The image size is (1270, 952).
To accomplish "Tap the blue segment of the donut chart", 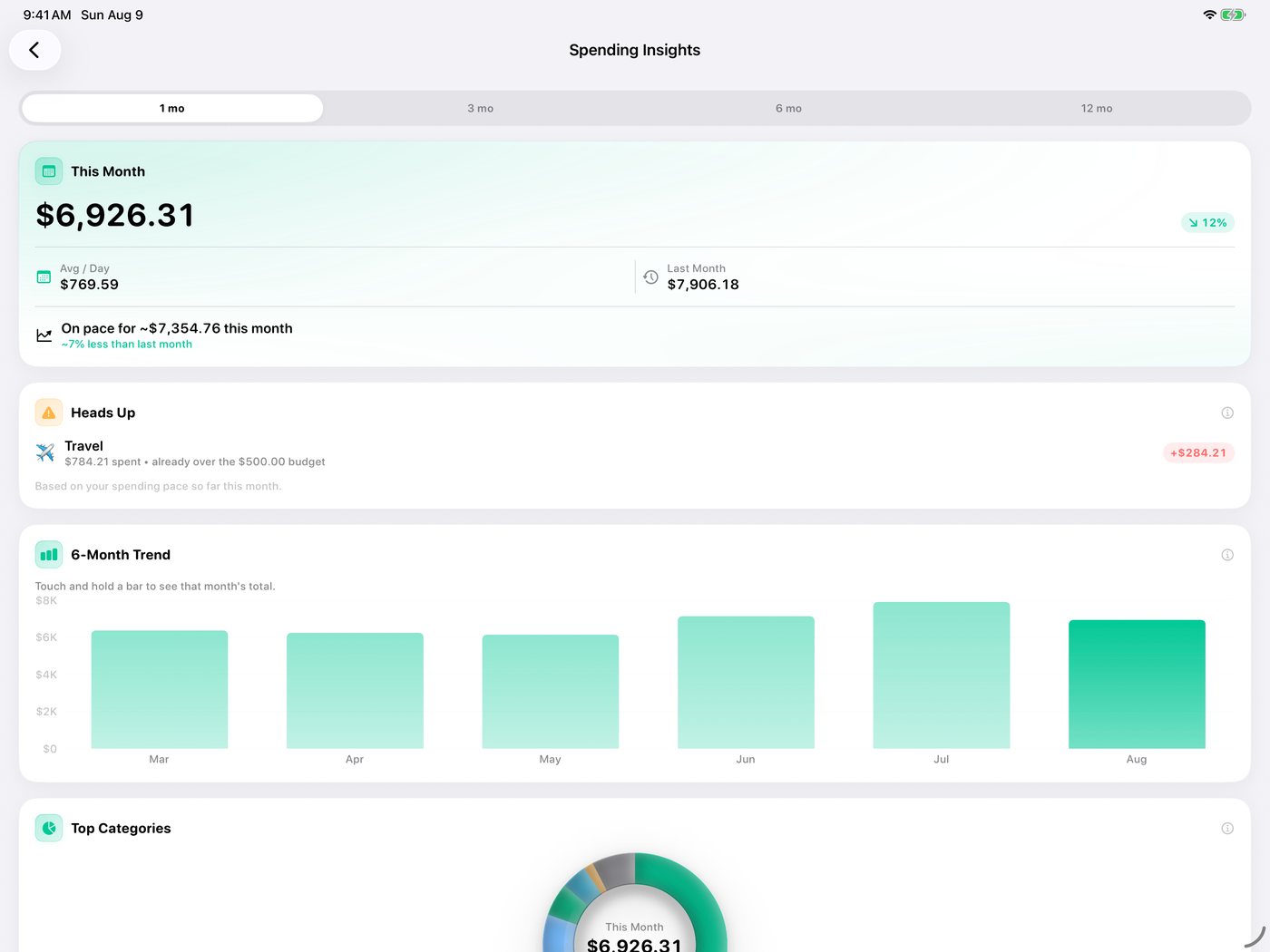I will 558,936.
